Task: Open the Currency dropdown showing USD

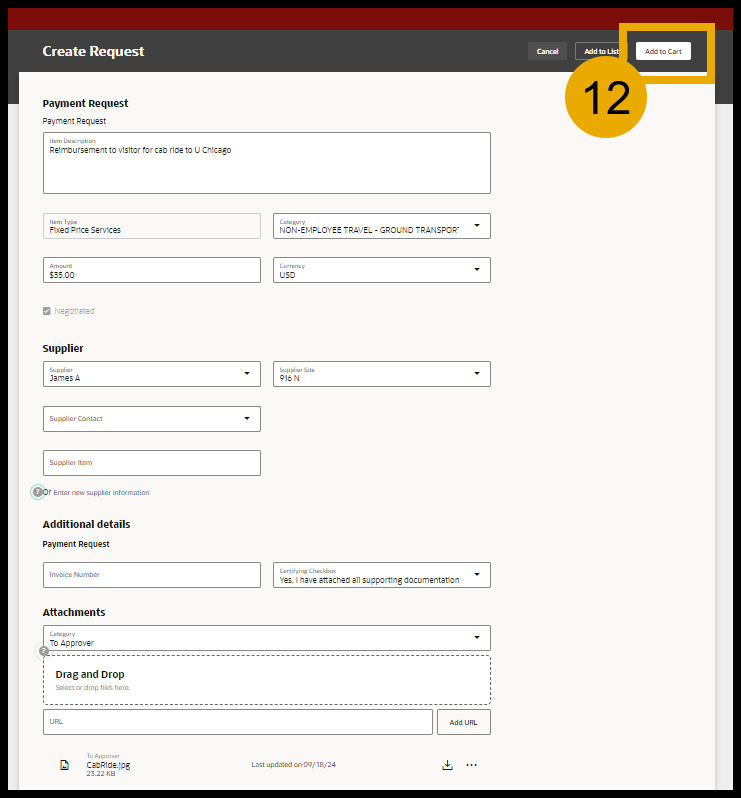Action: 476,270
